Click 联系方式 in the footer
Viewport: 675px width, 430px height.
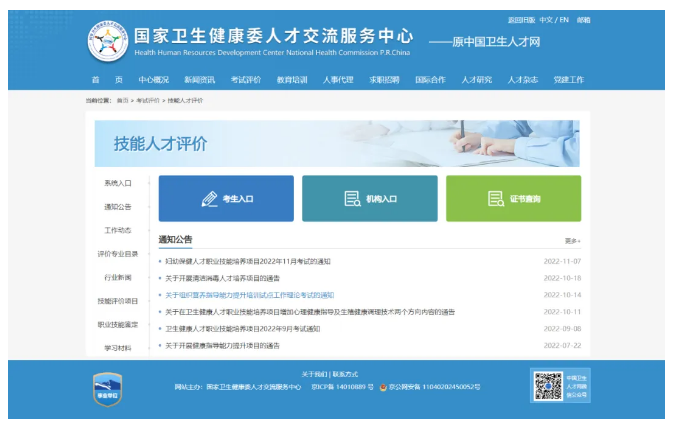coord(345,374)
